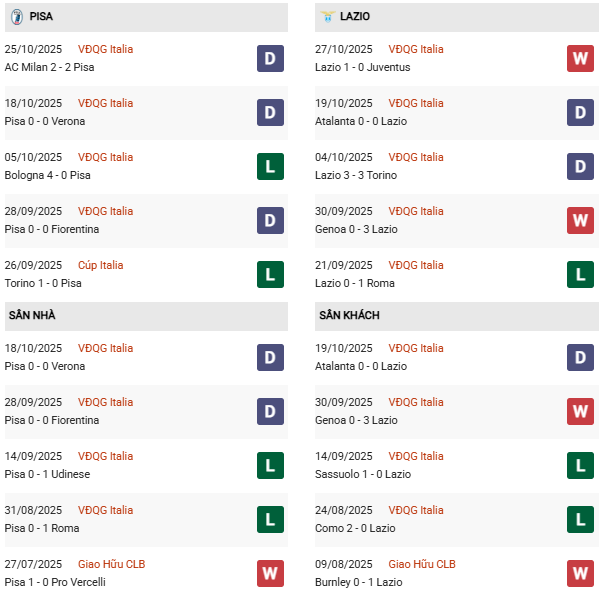Open Giao Hữu CLB link for Pisa - Pro Vercelli
Screen dimensions: 600x595
[111, 564]
